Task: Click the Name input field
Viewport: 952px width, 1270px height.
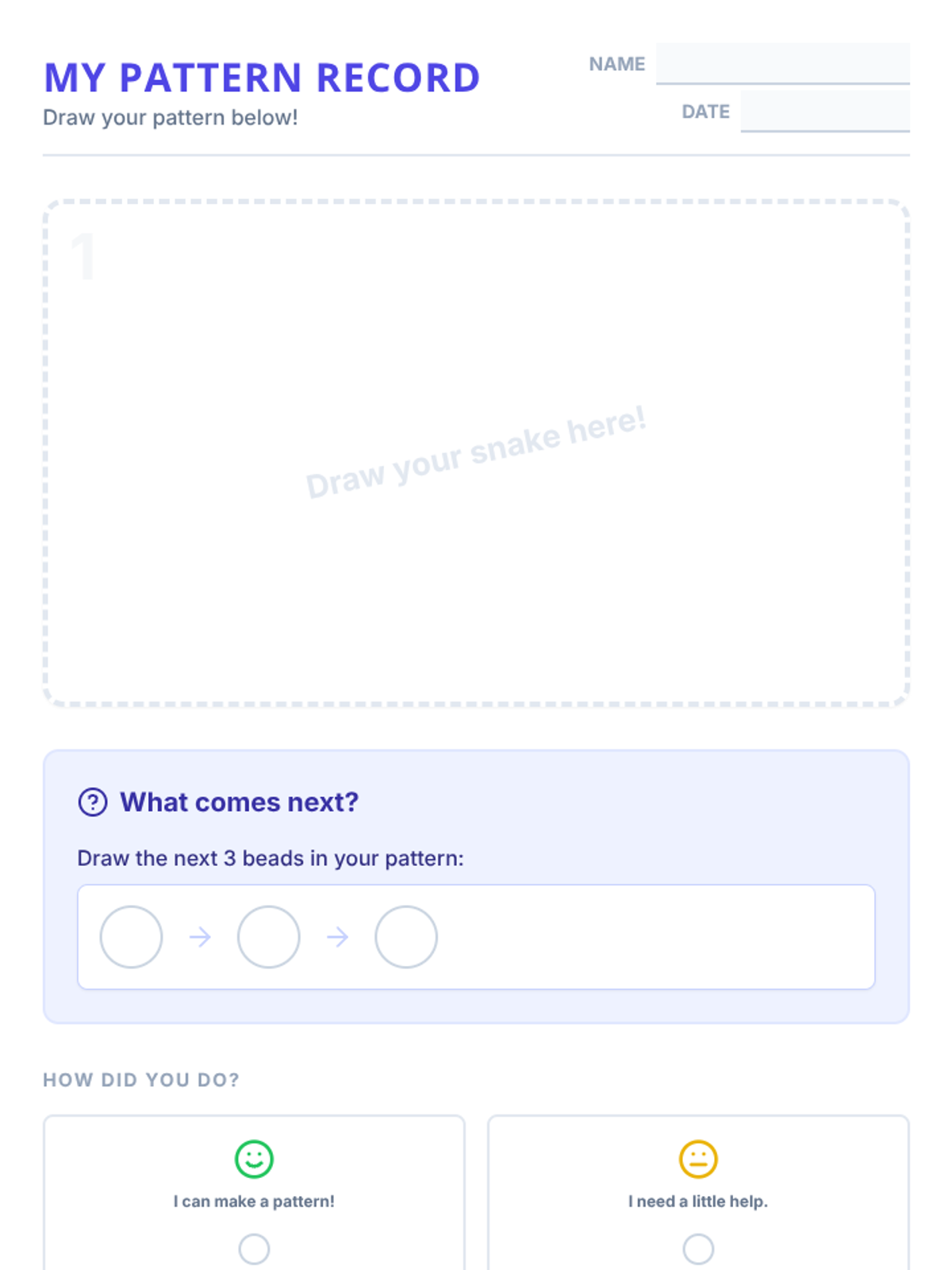Action: pyautogui.click(x=782, y=63)
